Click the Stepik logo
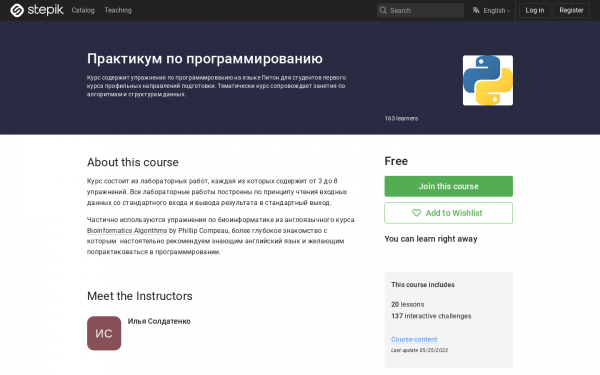 37,10
